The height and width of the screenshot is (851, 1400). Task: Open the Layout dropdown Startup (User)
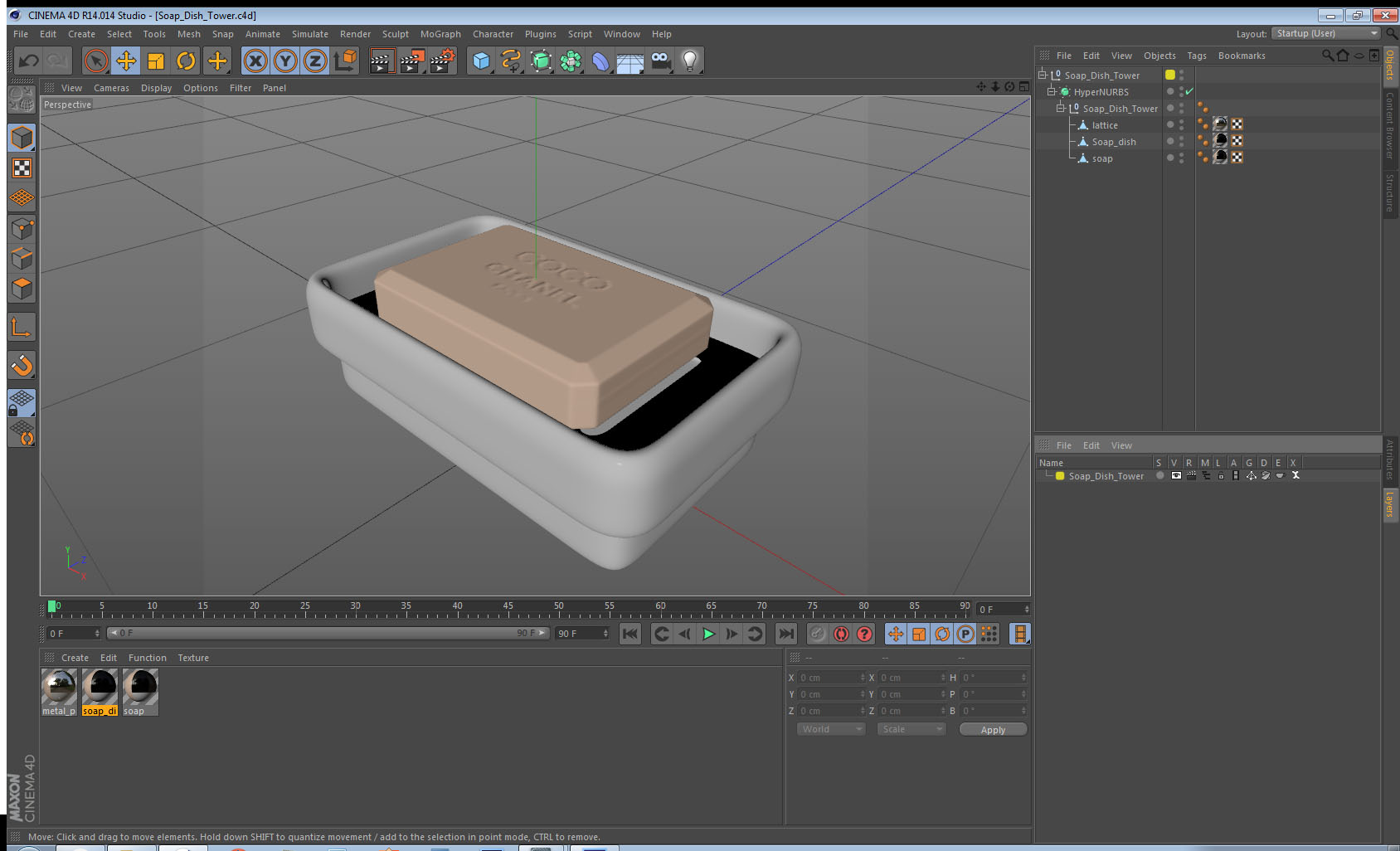1325,33
